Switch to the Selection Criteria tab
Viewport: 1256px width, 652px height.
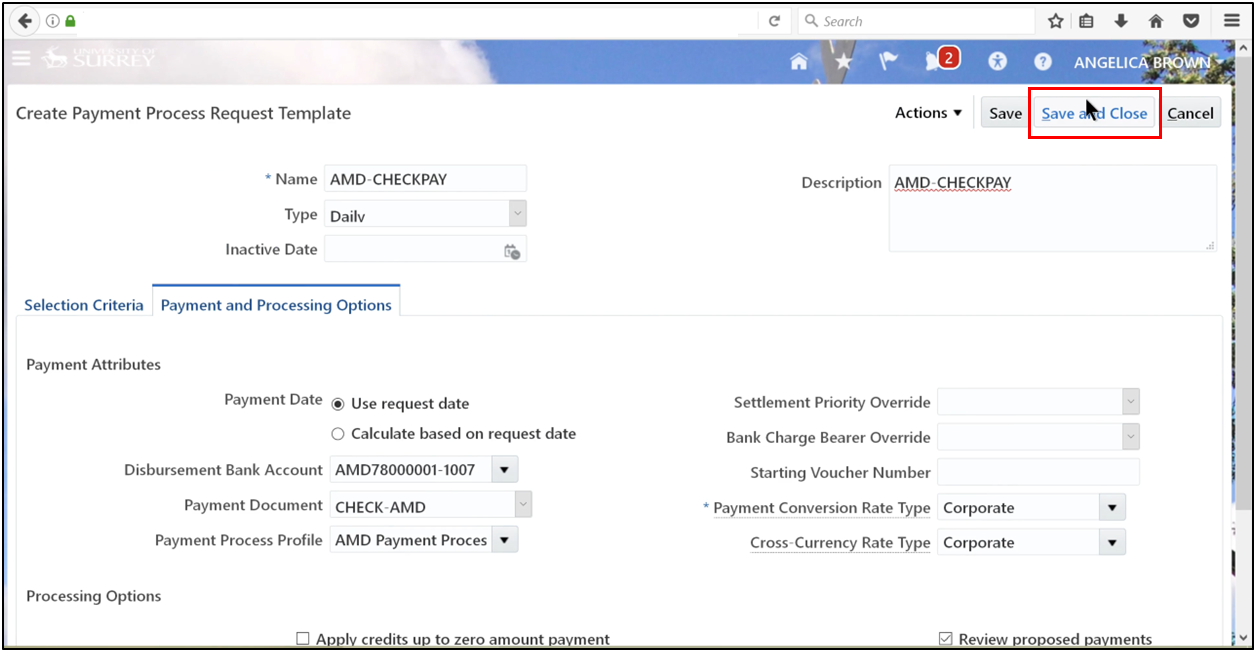pos(84,305)
